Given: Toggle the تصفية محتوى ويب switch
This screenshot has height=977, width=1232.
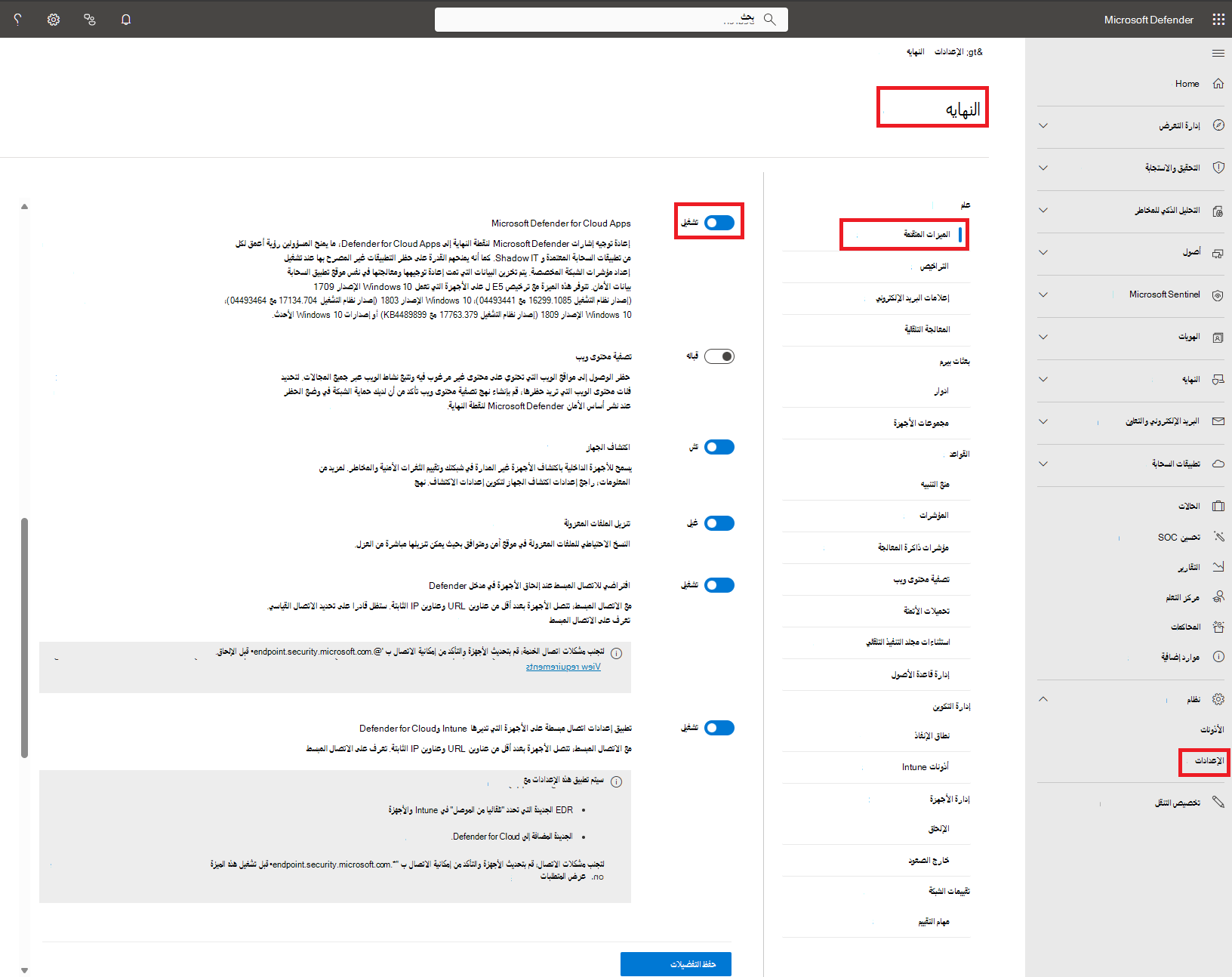Looking at the screenshot, I should [719, 356].
